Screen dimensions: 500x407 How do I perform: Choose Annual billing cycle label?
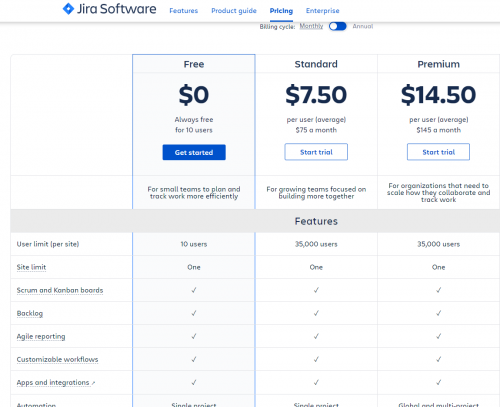click(x=363, y=26)
